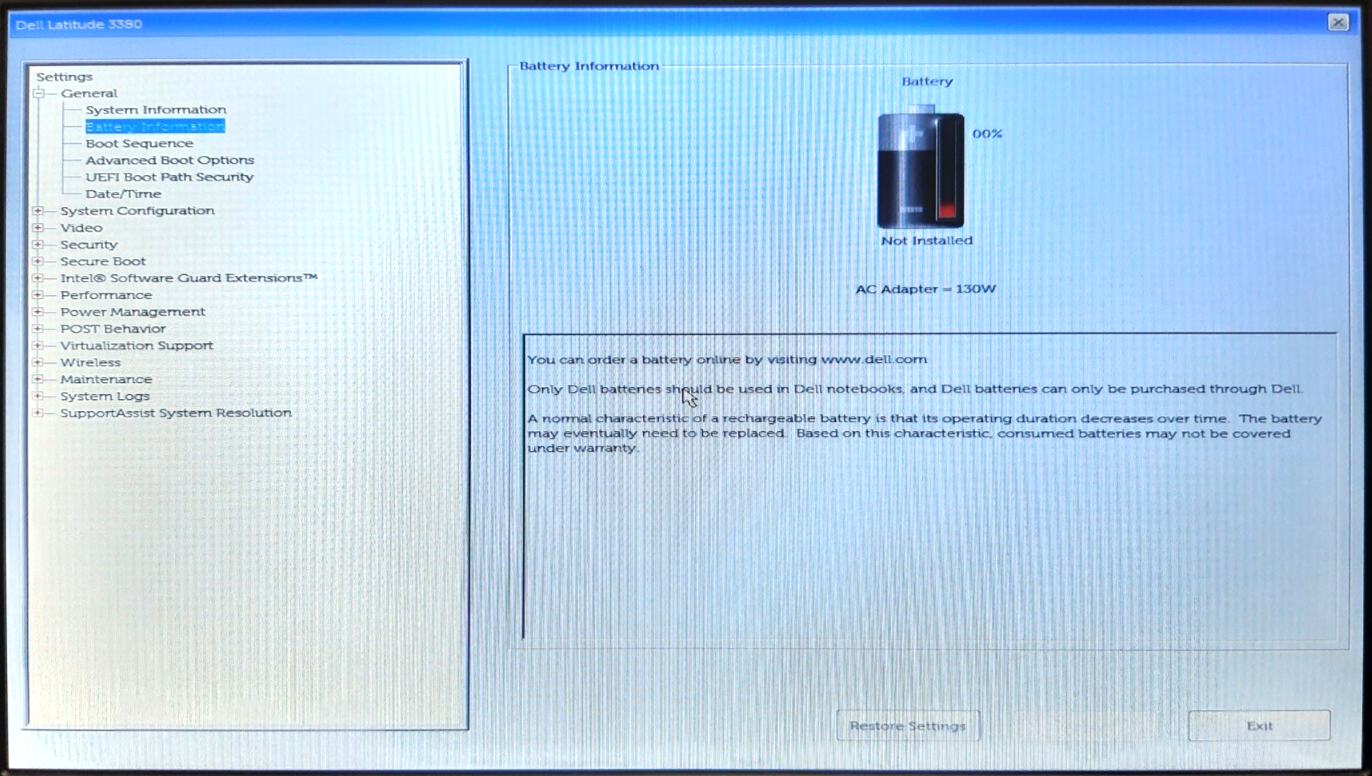1372x776 pixels.
Task: Click the Exit button
Action: (x=1259, y=726)
